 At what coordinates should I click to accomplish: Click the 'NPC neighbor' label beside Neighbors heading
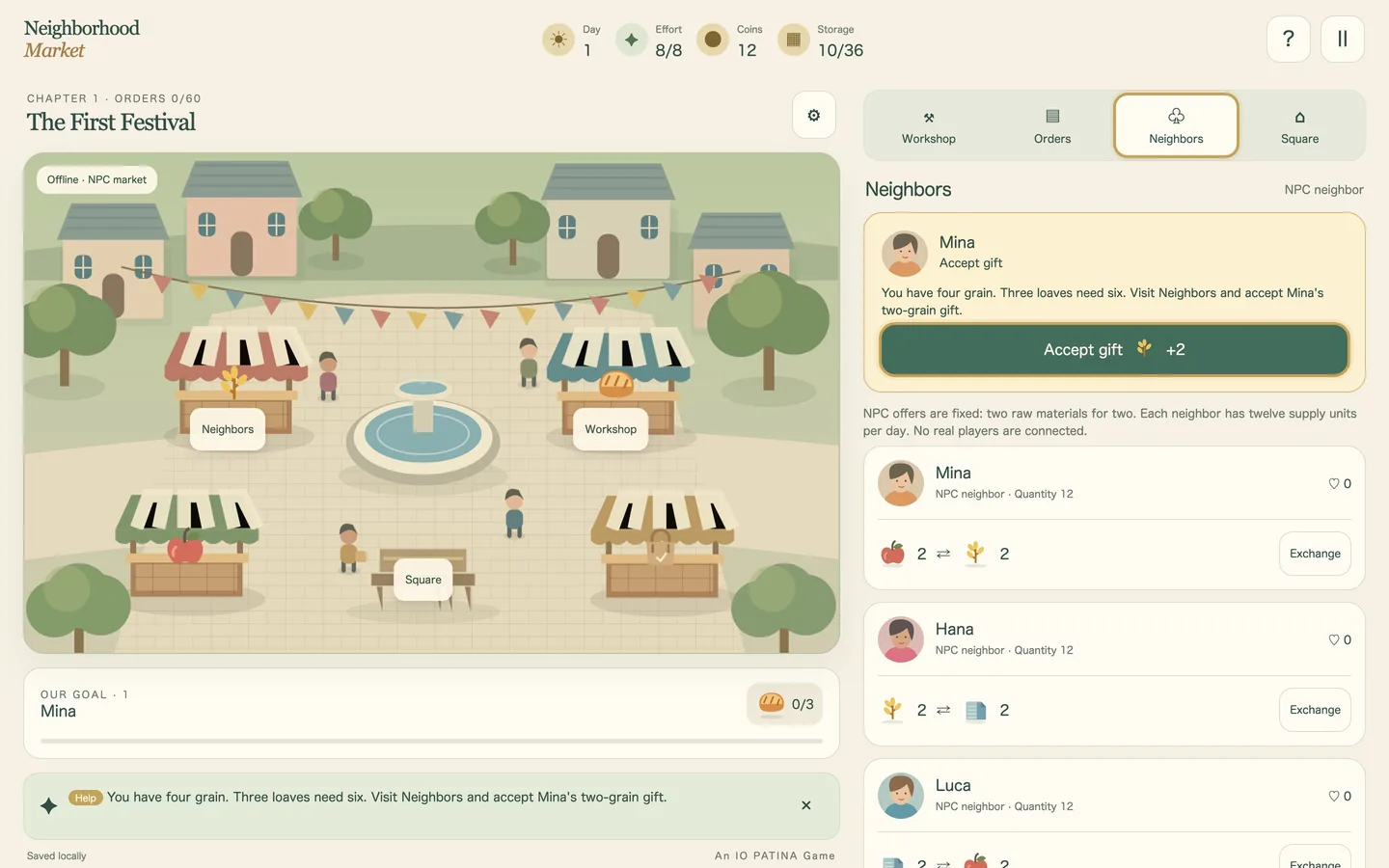[1323, 190]
